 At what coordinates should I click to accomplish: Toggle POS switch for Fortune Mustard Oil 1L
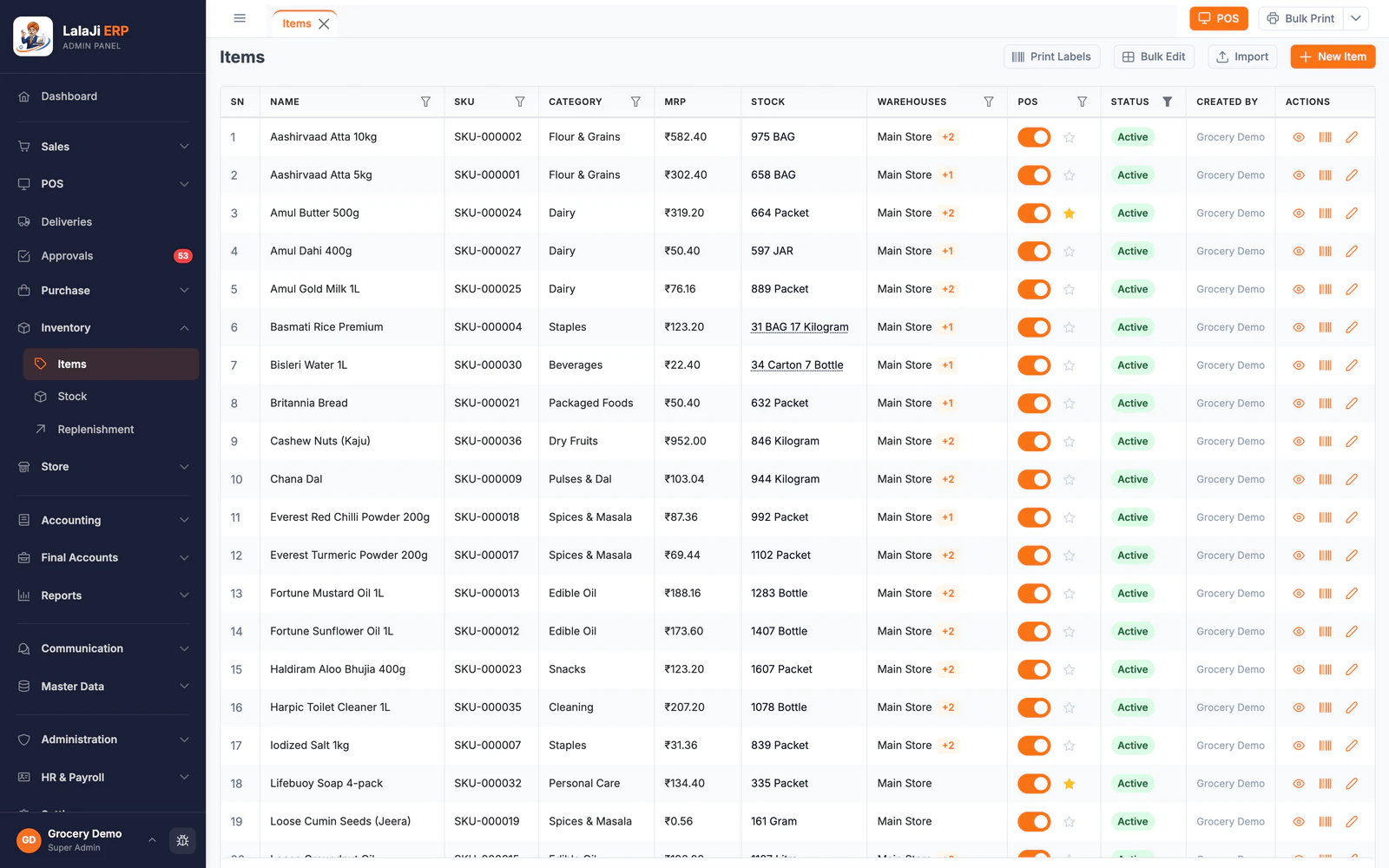click(1034, 594)
